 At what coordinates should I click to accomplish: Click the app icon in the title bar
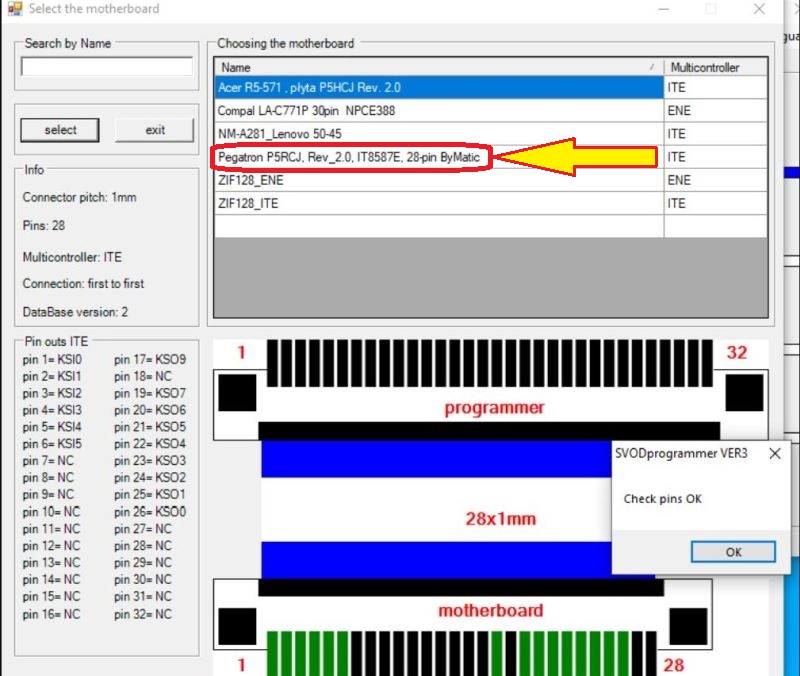coord(14,8)
